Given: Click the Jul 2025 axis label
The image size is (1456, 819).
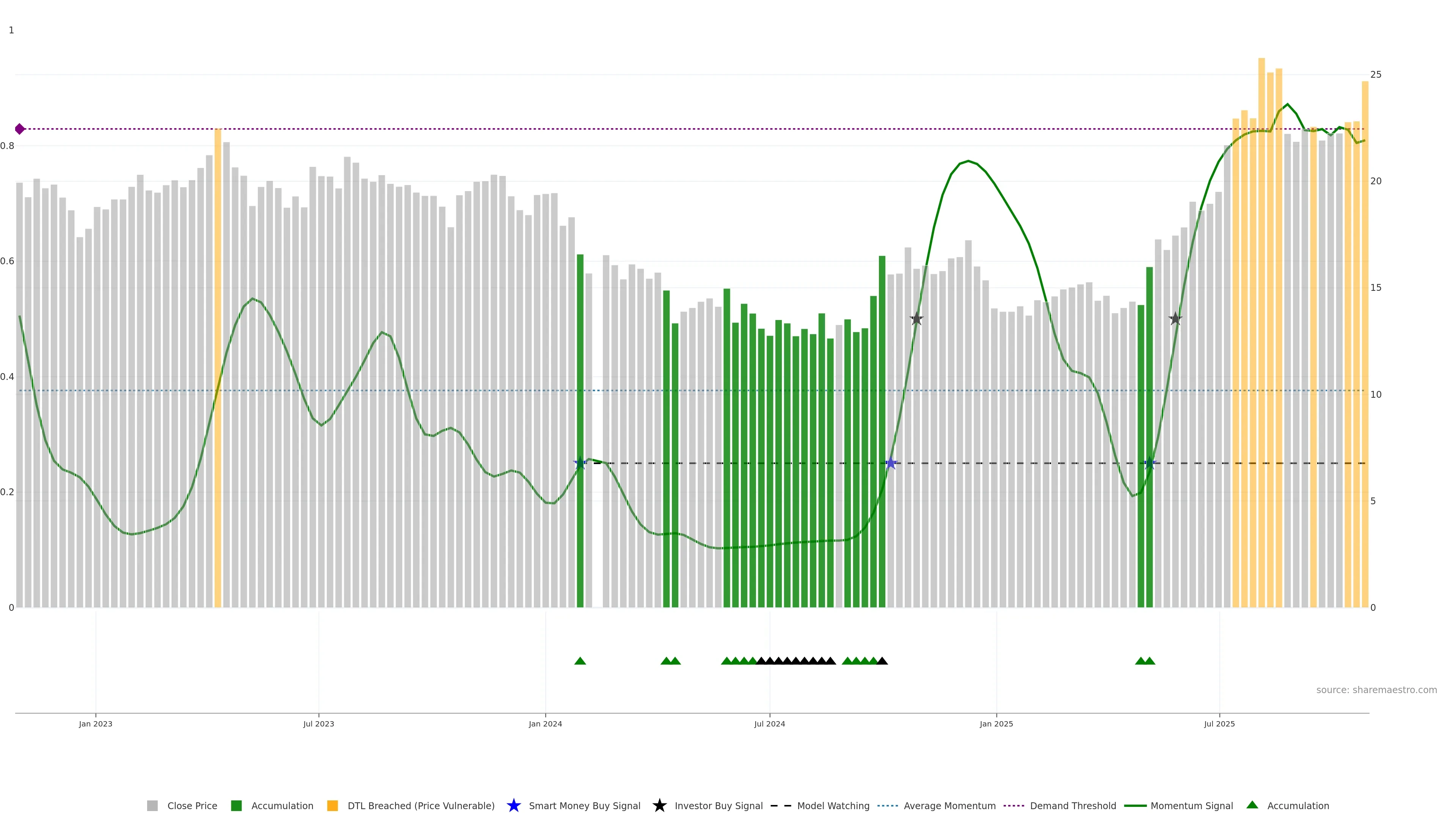Looking at the screenshot, I should click(x=1219, y=723).
